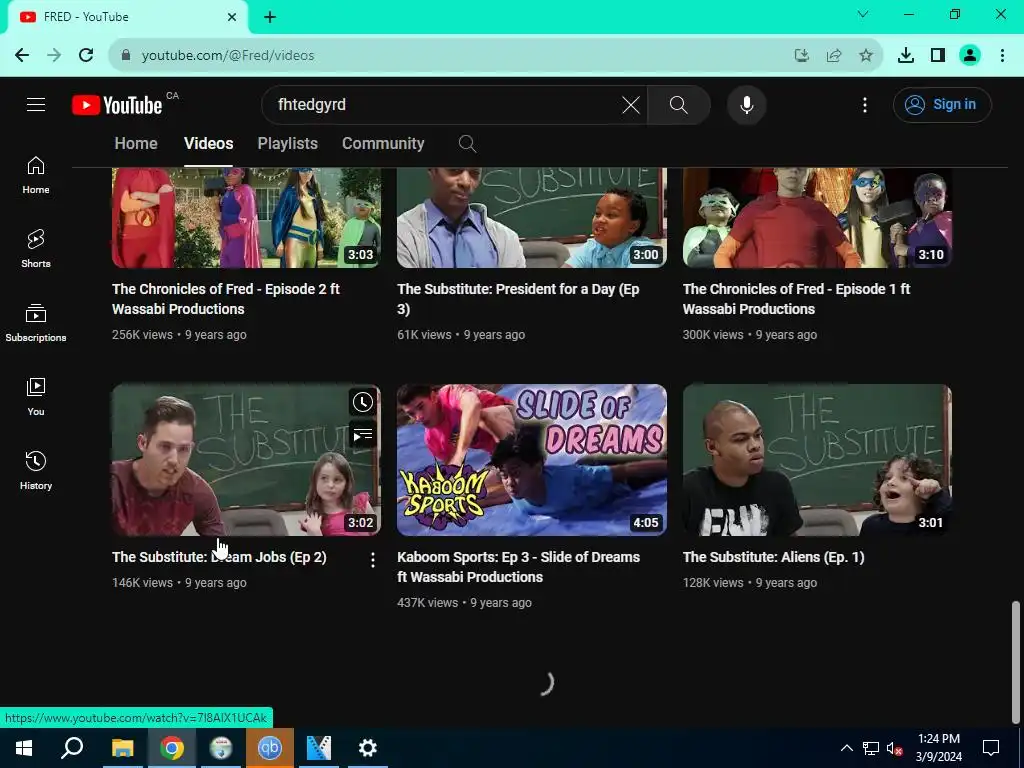The image size is (1024, 768).
Task: Open You in the left sidebar
Action: click(36, 396)
